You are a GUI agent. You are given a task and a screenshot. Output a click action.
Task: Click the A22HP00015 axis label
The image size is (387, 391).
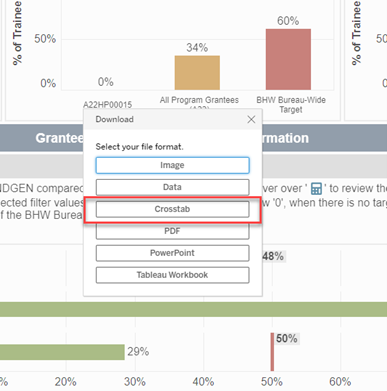pyautogui.click(x=107, y=105)
